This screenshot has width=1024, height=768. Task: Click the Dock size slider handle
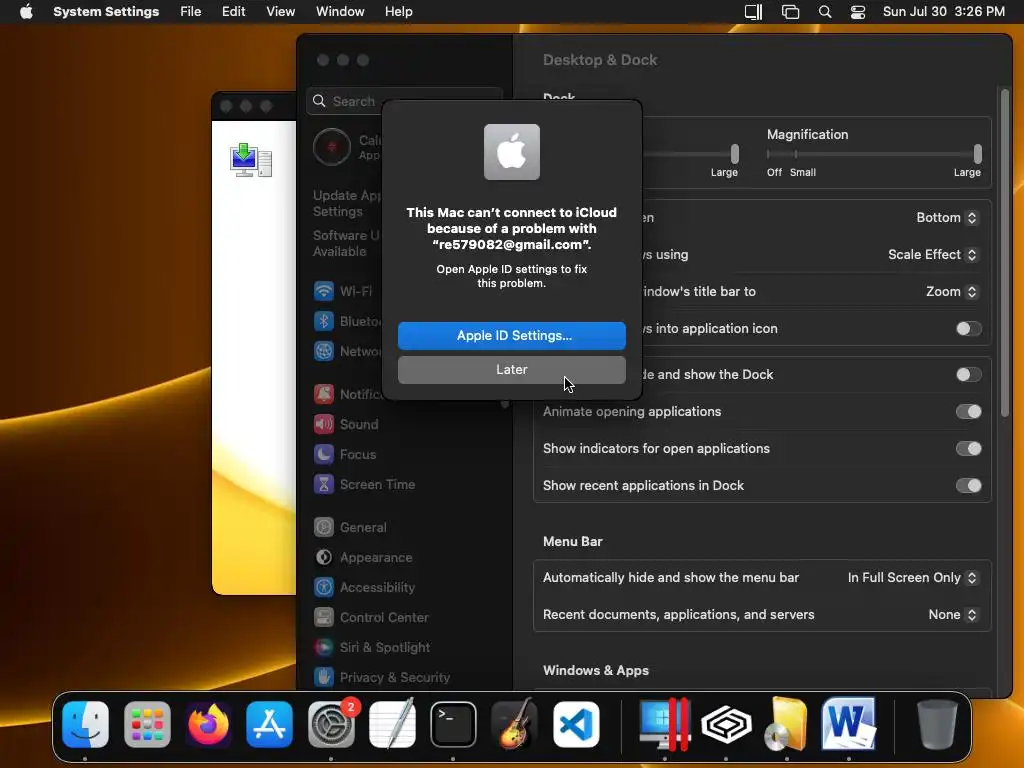(x=735, y=154)
